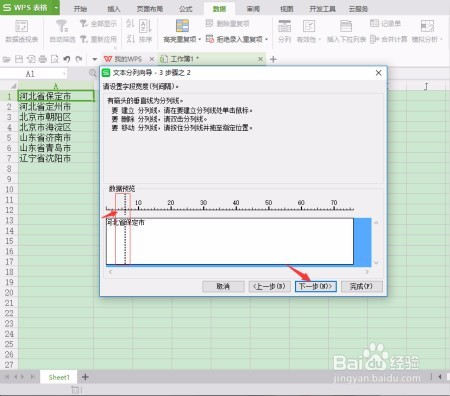The image size is (450, 396).
Task: Expand the 高亮重复项 dropdown arrow
Action: point(199,39)
